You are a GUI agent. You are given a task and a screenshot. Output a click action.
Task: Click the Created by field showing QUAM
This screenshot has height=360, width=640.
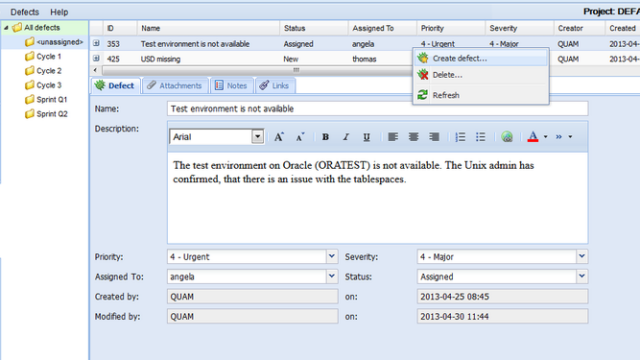tap(253, 296)
